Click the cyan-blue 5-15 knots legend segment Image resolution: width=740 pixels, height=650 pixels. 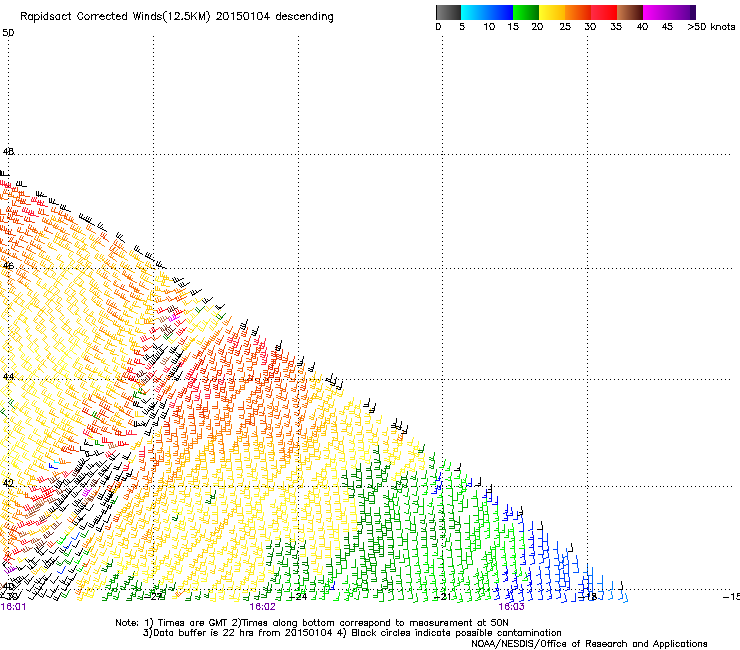tap(487, 12)
